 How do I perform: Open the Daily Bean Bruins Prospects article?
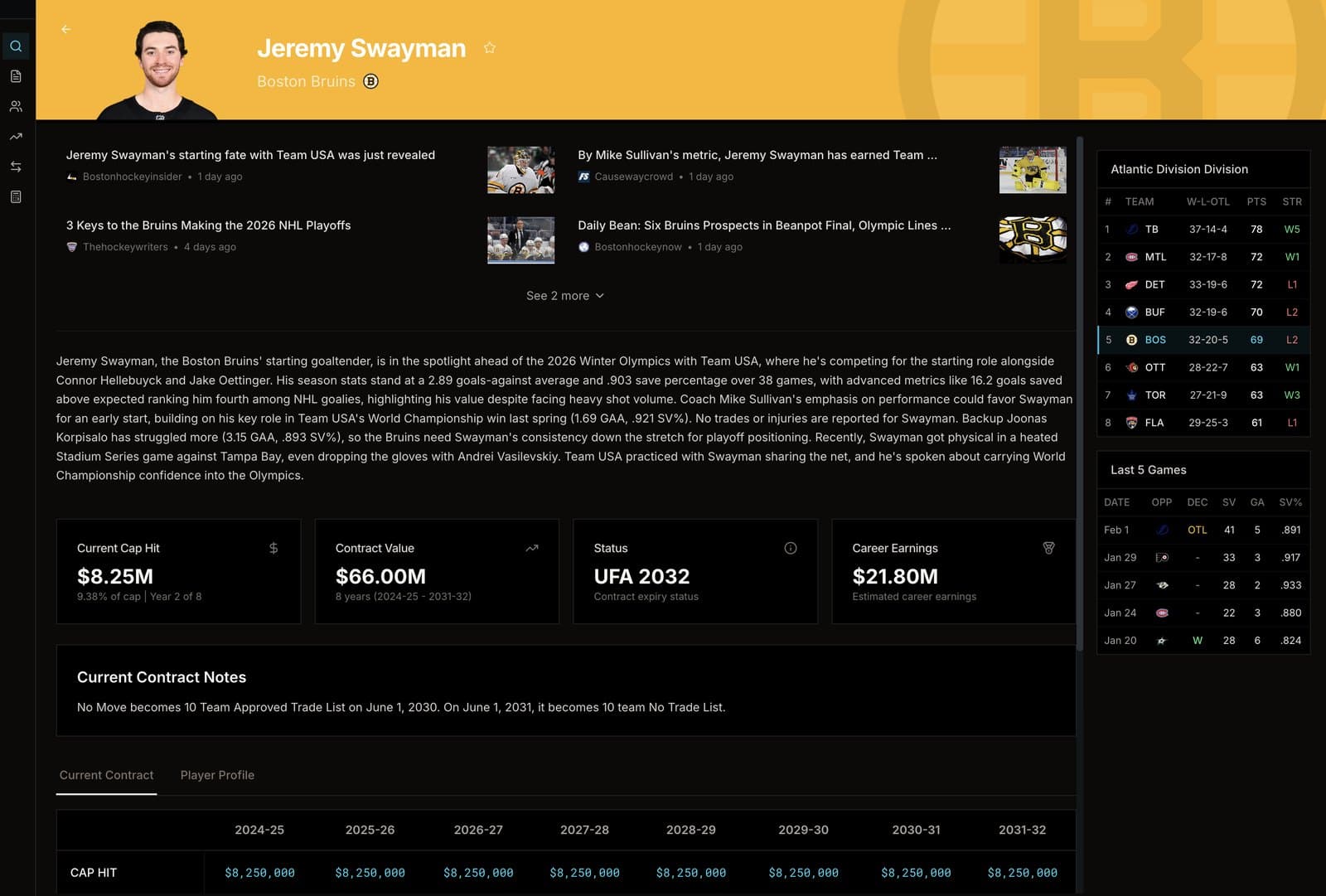click(764, 225)
